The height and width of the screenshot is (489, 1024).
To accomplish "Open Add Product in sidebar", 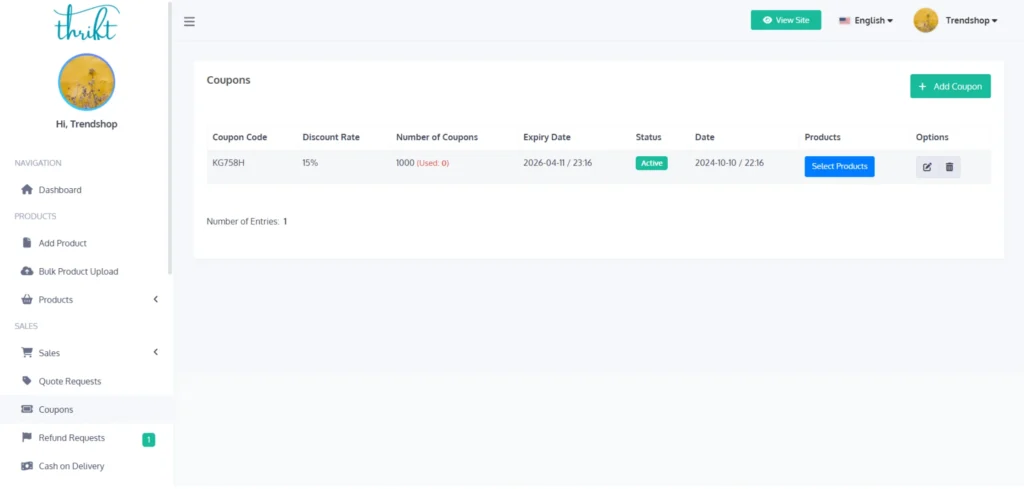I will click(62, 243).
